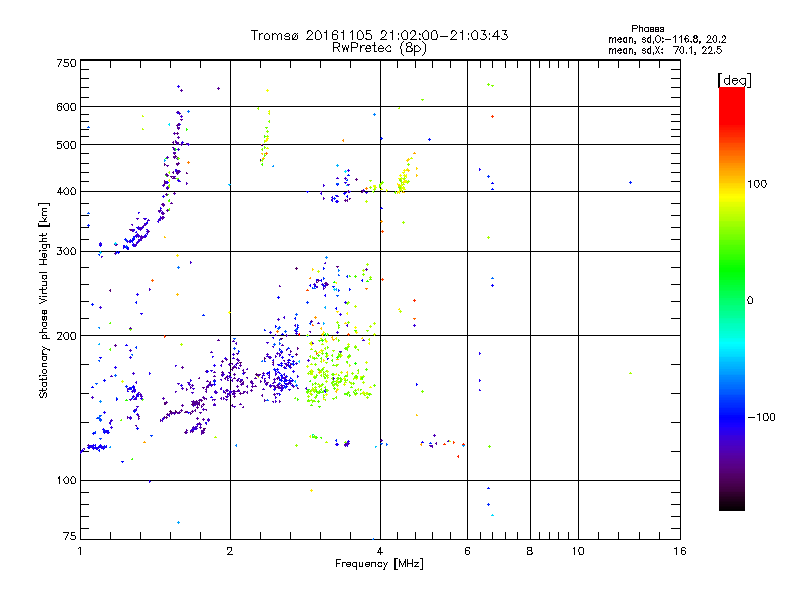Click the 'Stationary phase Virtual Height [km]' axis label
Screen dimensions: 800x600
click(43, 301)
